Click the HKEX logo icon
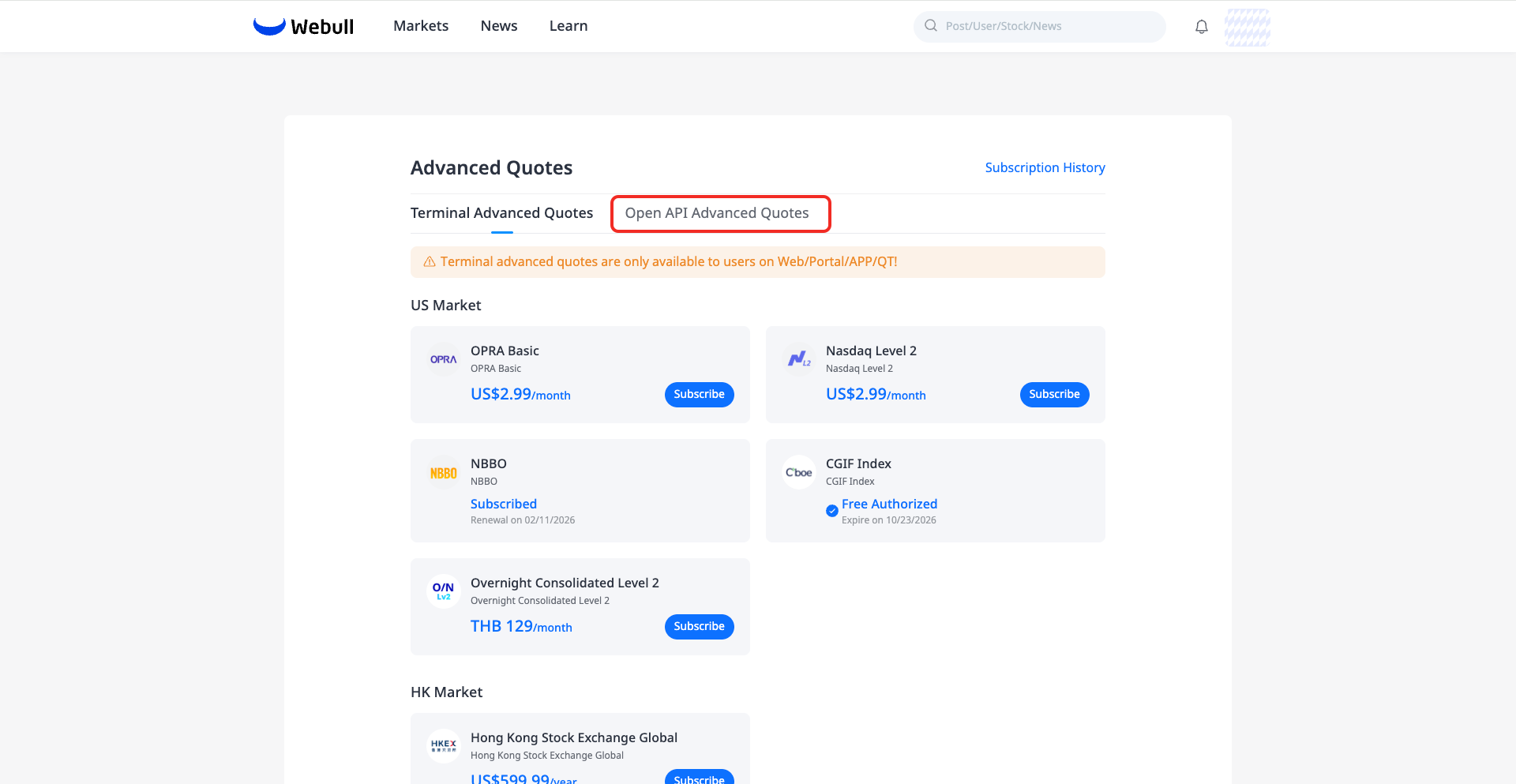1516x784 pixels. (x=443, y=745)
